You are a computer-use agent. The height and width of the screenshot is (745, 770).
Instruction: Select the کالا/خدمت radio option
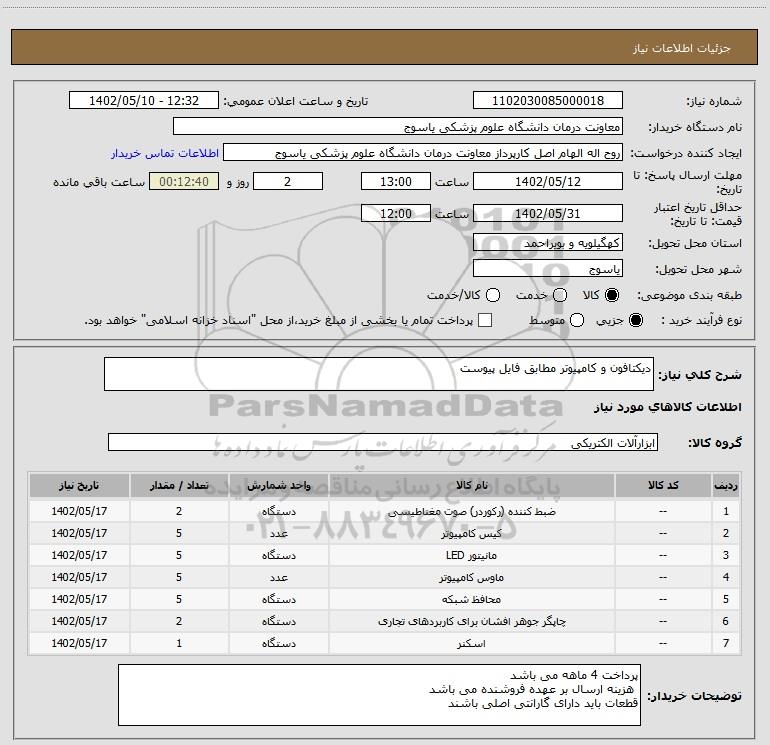point(493,295)
